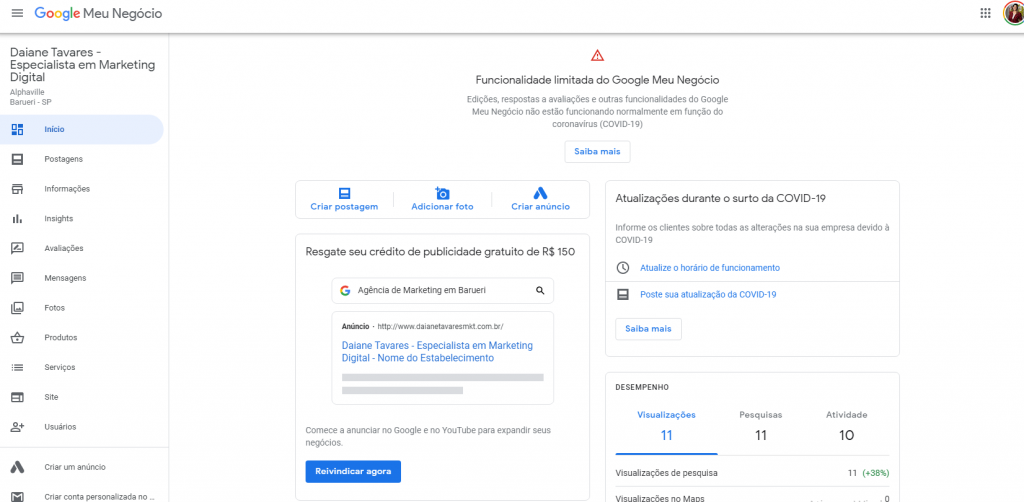Switch to the Visualizações tab
1024x502 pixels.
[x=666, y=425]
